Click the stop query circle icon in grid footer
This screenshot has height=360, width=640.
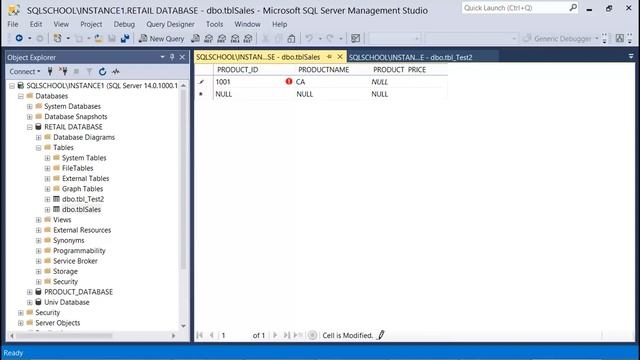(312, 335)
